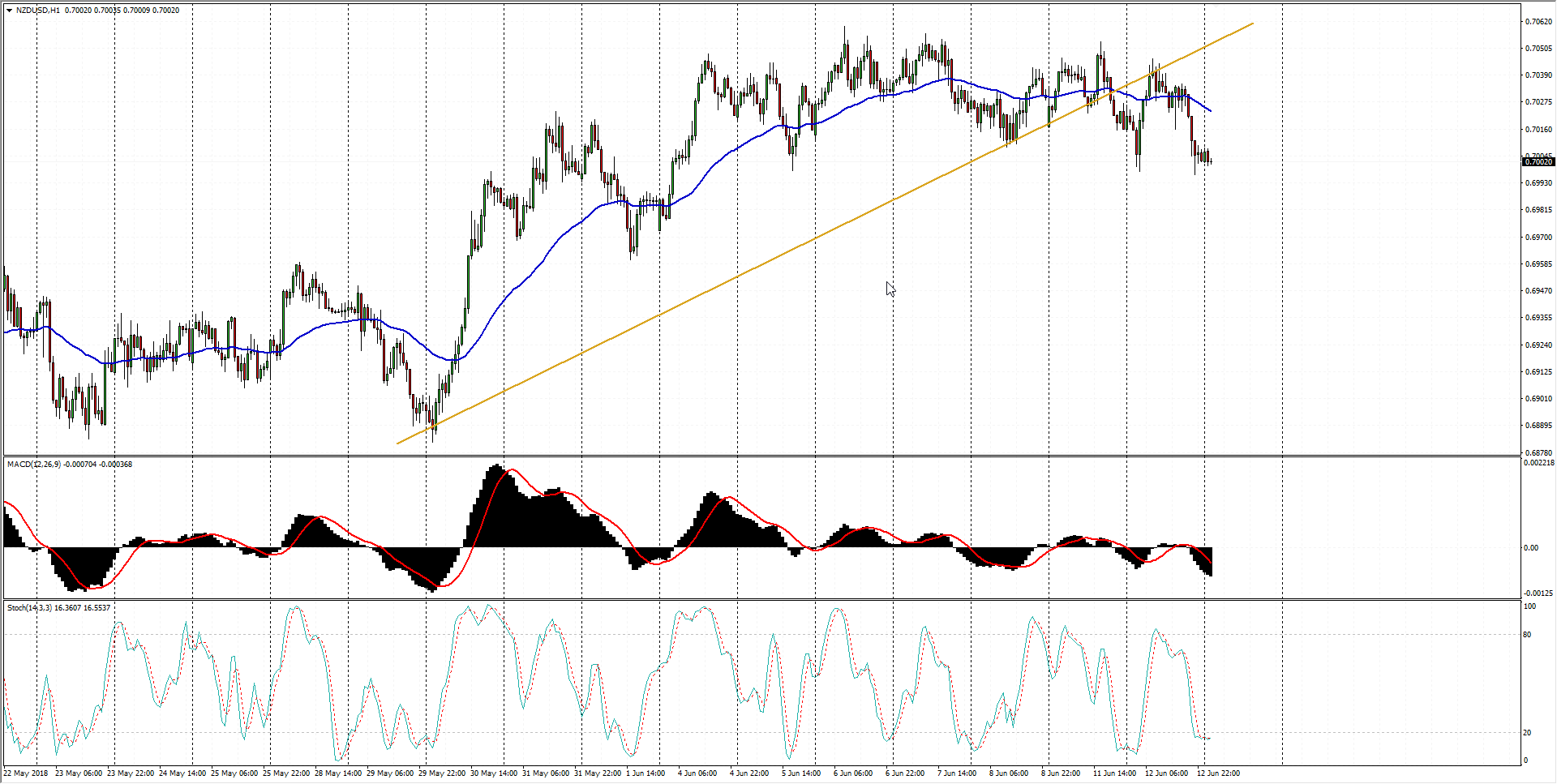Click the stochastic 80 level label
The width and height of the screenshot is (1557, 784).
coord(1528,635)
